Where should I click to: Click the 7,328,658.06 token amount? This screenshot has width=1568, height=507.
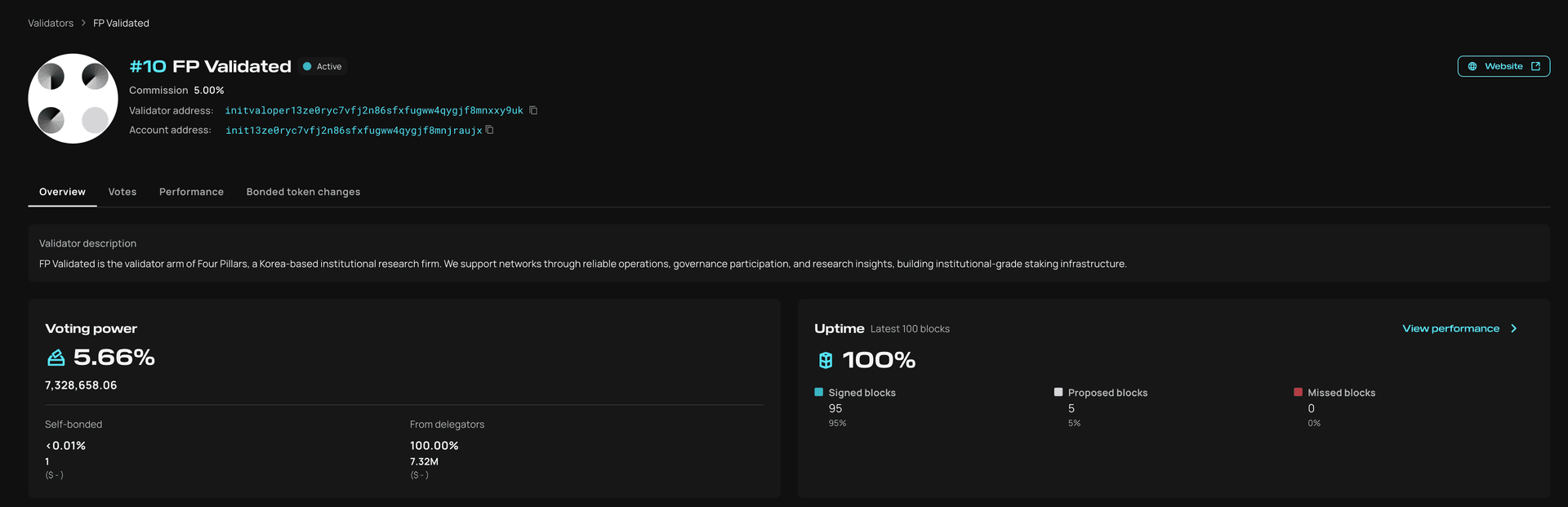coord(81,385)
